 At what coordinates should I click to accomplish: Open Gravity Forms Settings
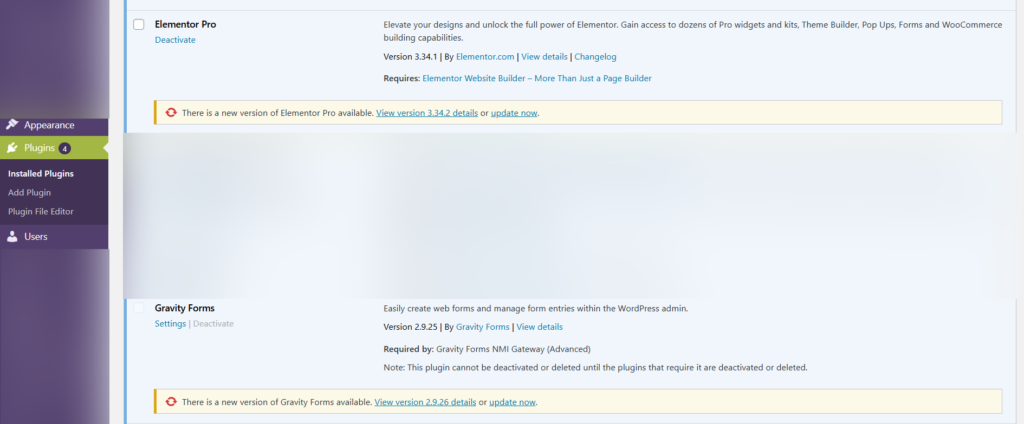[x=170, y=323]
